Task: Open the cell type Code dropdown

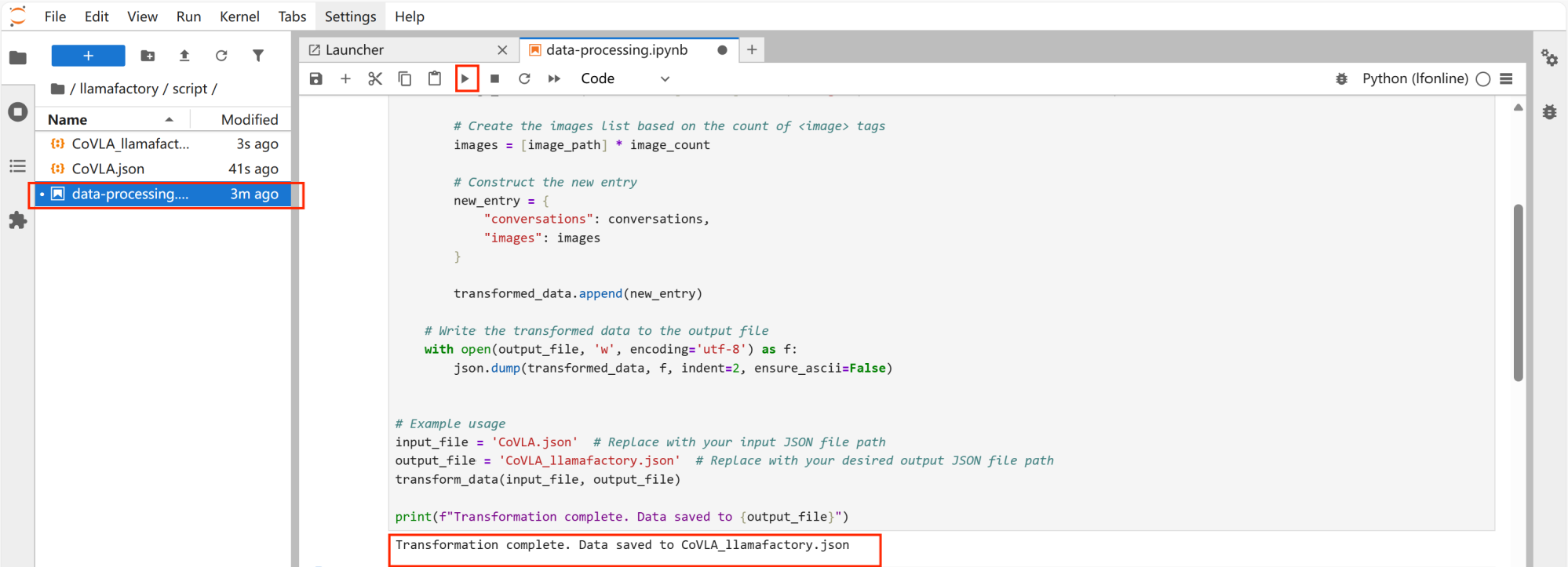Action: pyautogui.click(x=625, y=78)
